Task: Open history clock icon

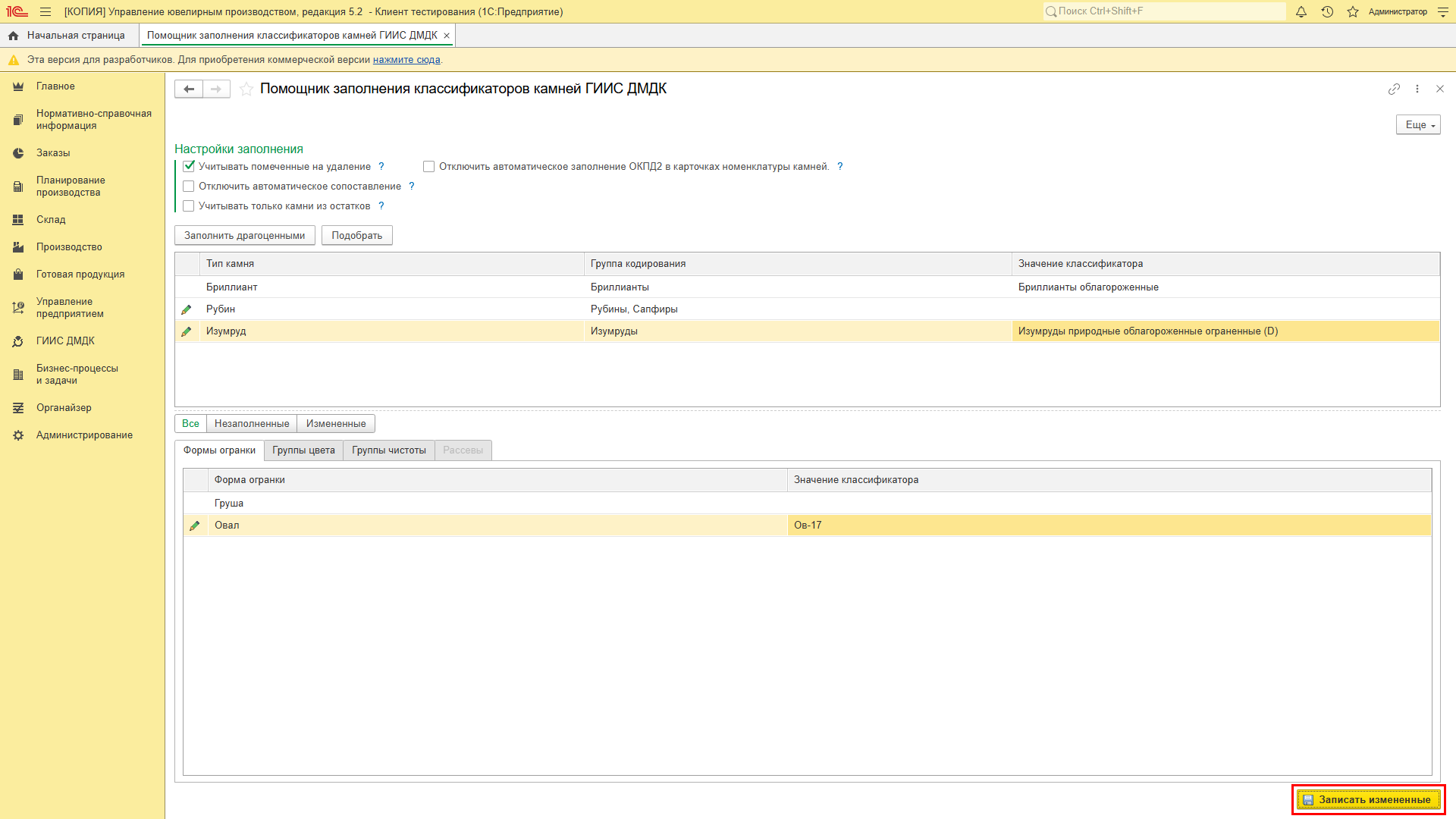Action: coord(1327,12)
